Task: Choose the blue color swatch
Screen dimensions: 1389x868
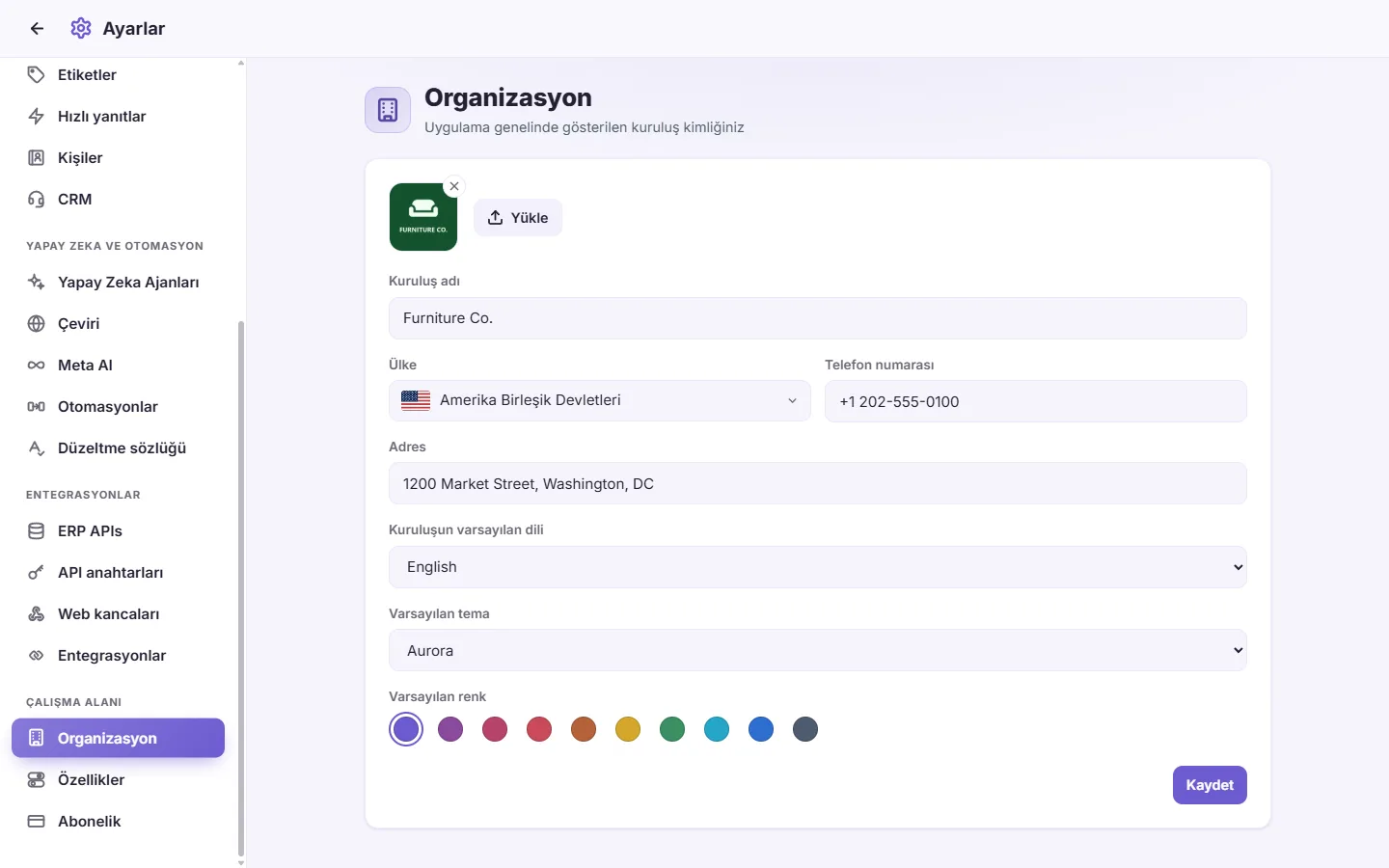Action: click(x=761, y=729)
